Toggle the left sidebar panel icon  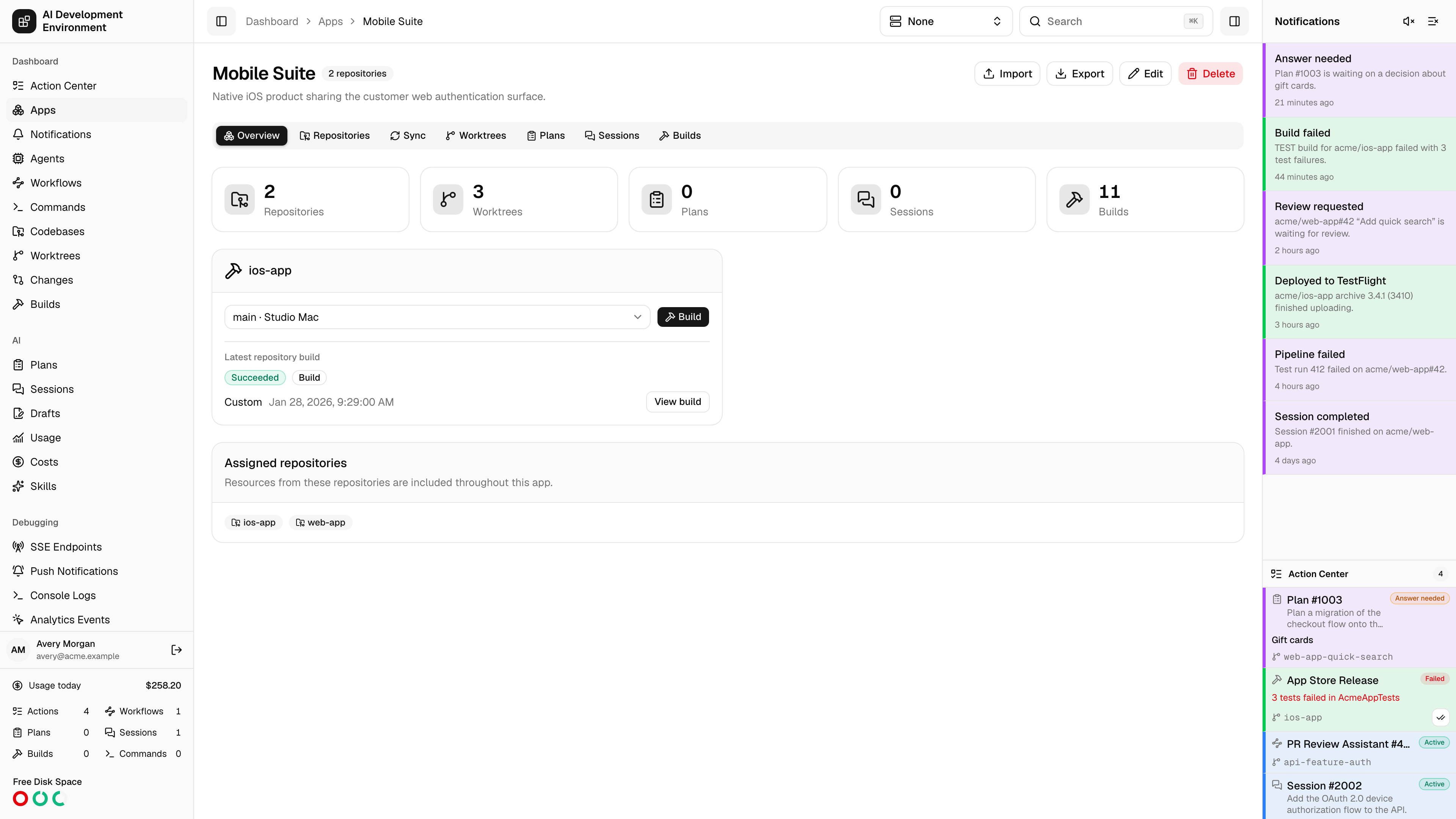[221, 22]
